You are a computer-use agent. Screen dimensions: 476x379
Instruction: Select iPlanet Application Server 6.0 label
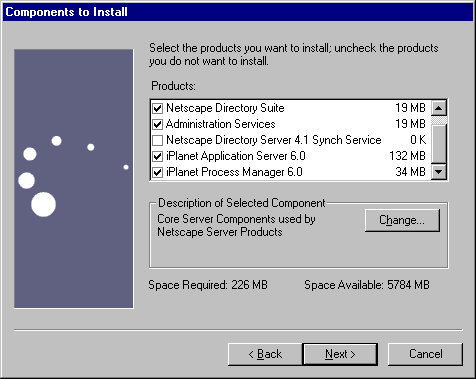pos(236,156)
